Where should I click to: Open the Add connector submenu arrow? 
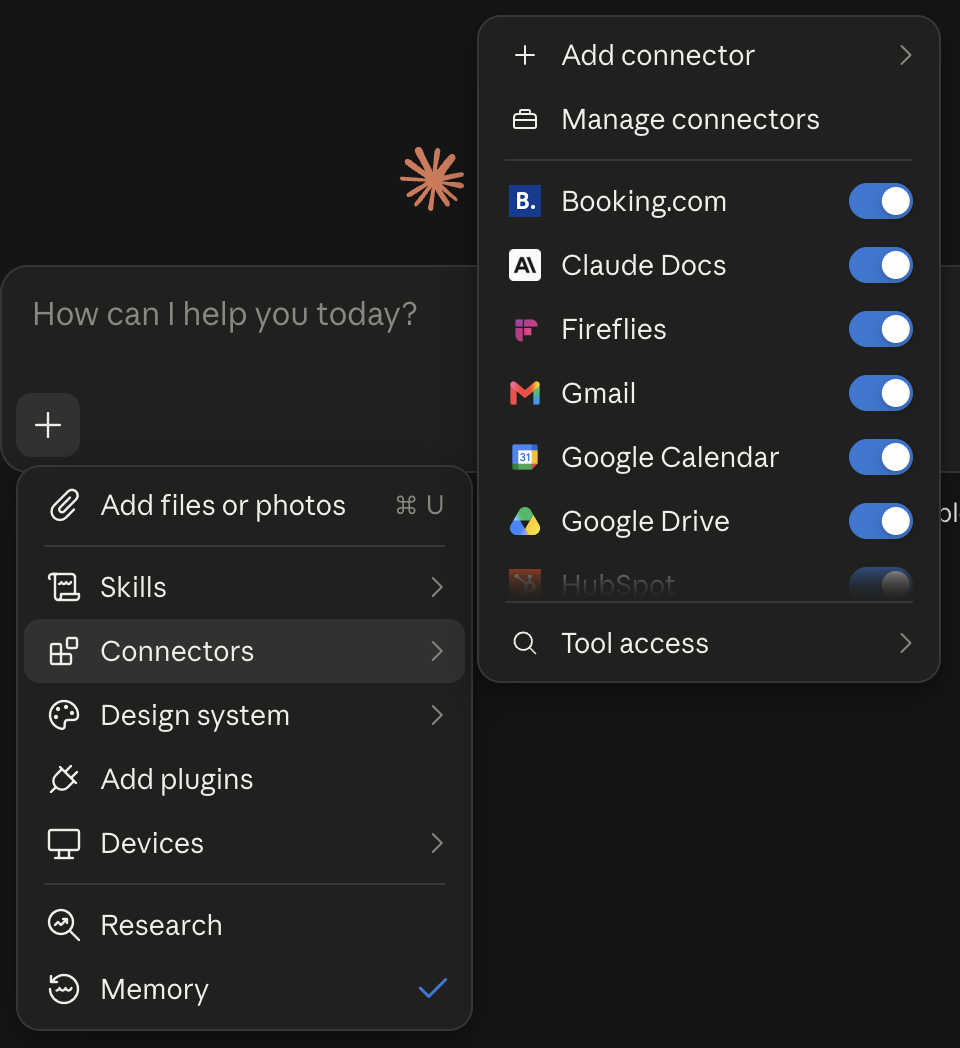(x=905, y=55)
